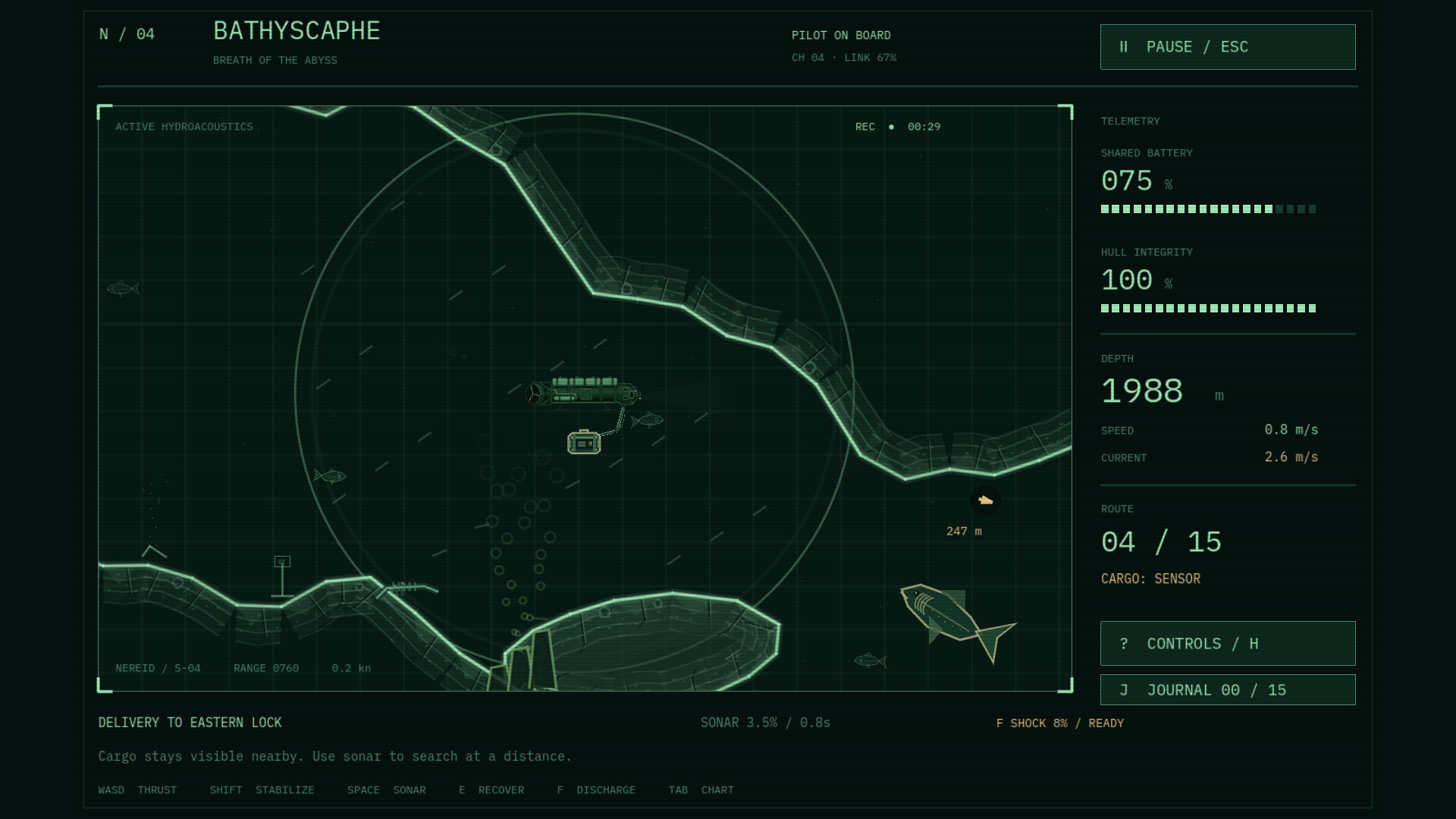Click the BATHYSCAPHE title

pos(297,31)
